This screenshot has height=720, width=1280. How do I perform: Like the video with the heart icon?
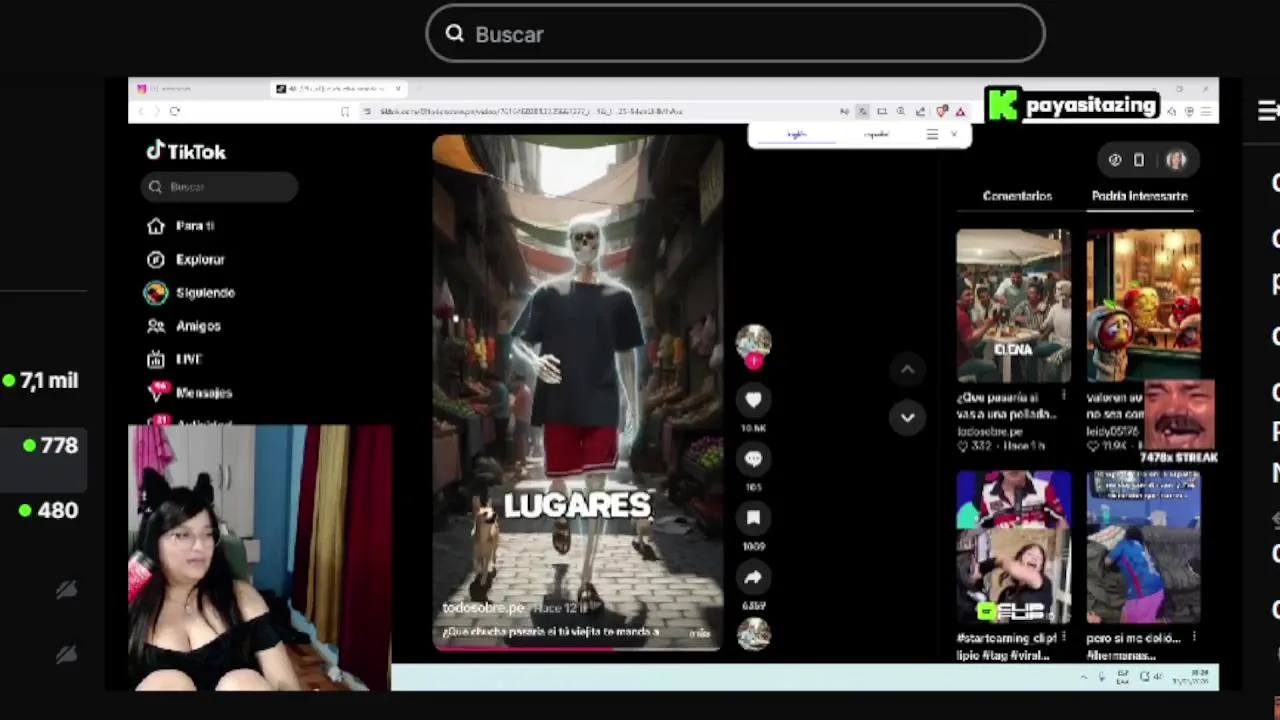753,400
